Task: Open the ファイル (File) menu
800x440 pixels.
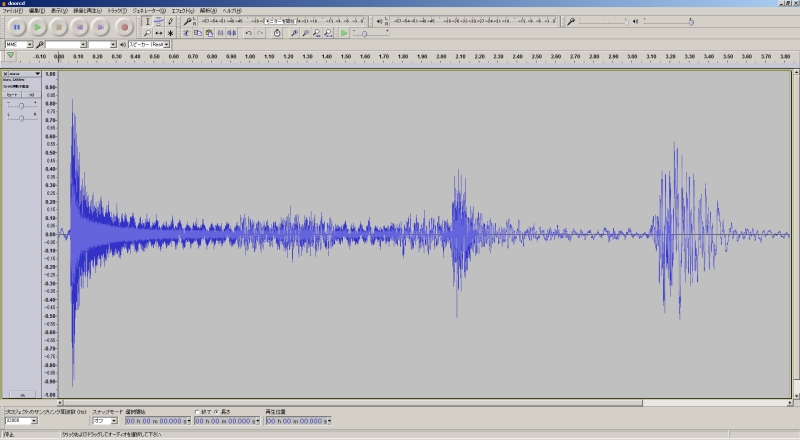Action: tap(13, 10)
